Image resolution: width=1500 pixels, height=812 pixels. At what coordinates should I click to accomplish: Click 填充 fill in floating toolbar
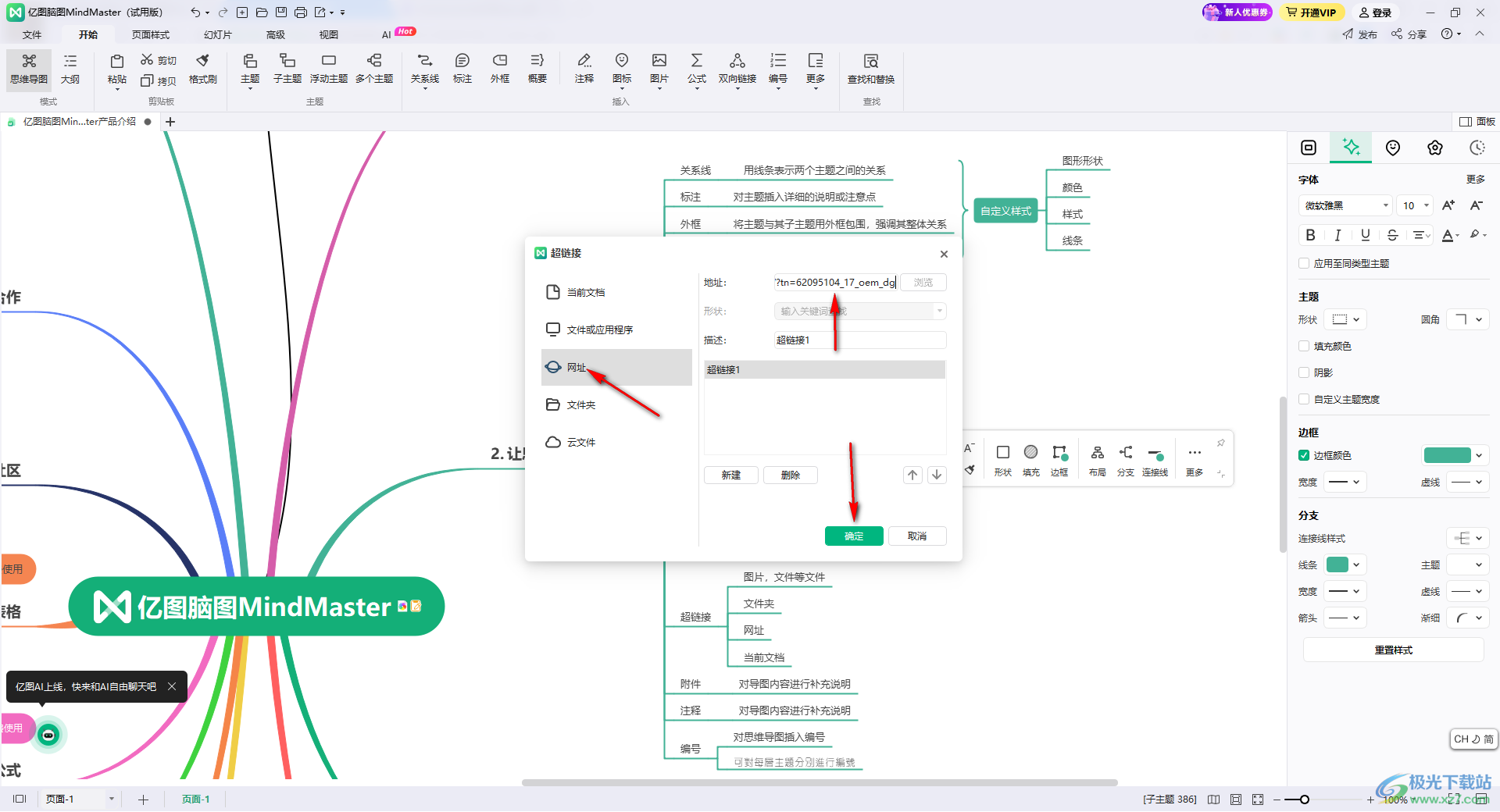(x=1031, y=460)
